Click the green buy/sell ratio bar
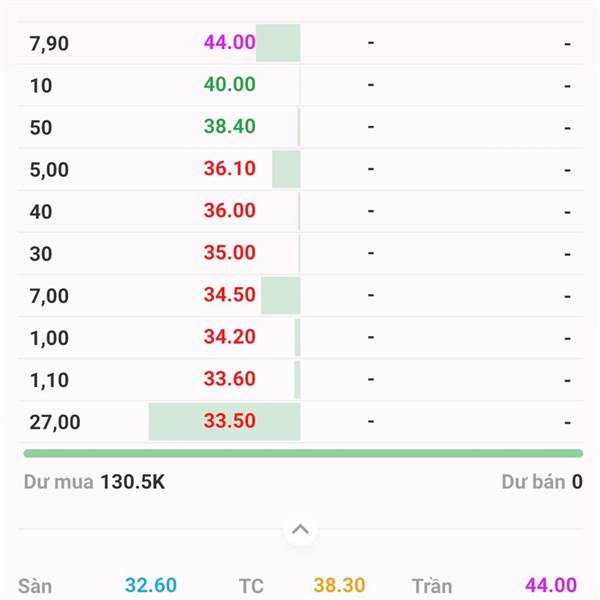 (x=302, y=453)
